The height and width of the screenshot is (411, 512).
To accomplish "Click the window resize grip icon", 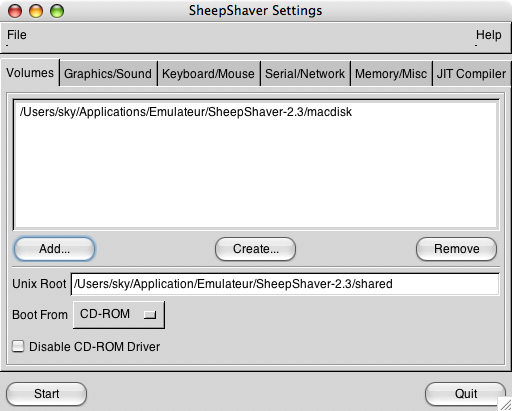I will pyautogui.click(x=505, y=404).
